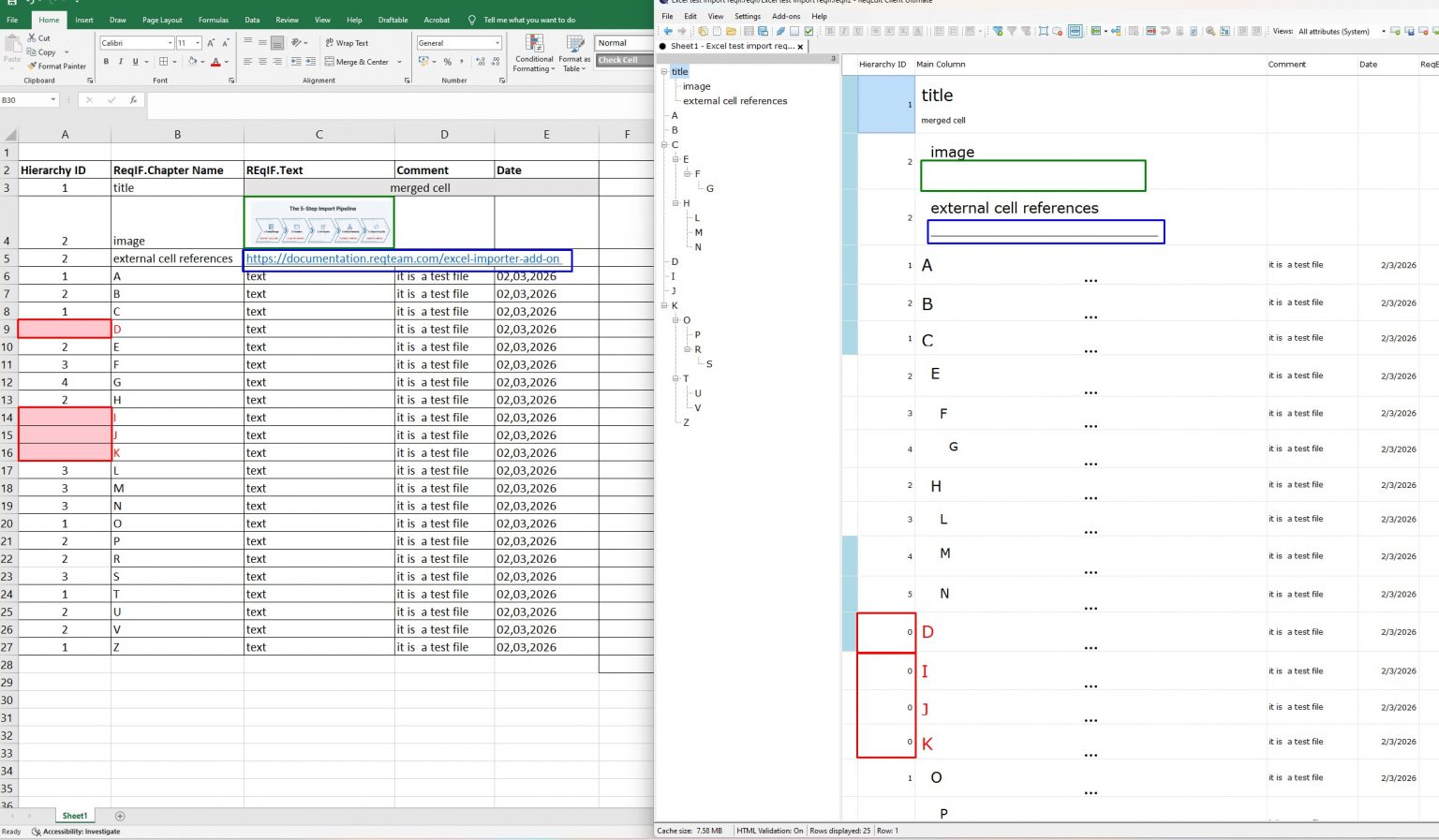Open the General number format dropdown
The width and height of the screenshot is (1439, 840).
[497, 43]
